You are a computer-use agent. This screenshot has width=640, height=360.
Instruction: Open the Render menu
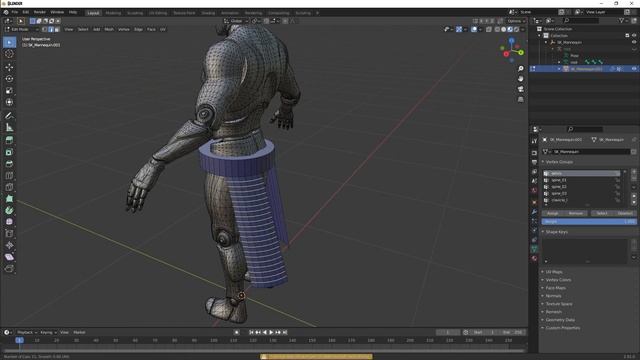(x=40, y=12)
